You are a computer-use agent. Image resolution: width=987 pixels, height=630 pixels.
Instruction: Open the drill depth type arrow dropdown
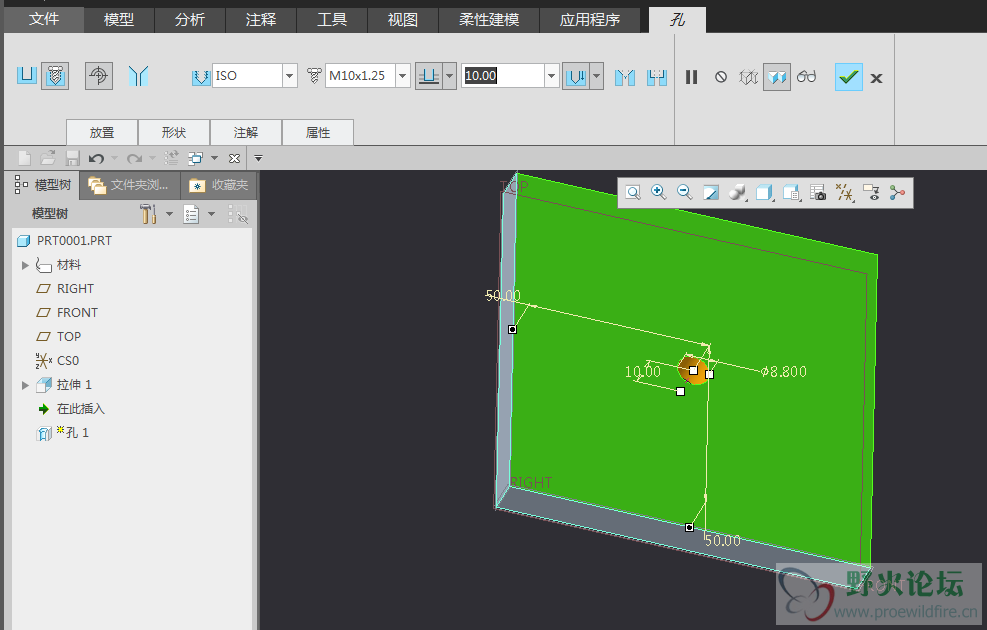[x=597, y=76]
